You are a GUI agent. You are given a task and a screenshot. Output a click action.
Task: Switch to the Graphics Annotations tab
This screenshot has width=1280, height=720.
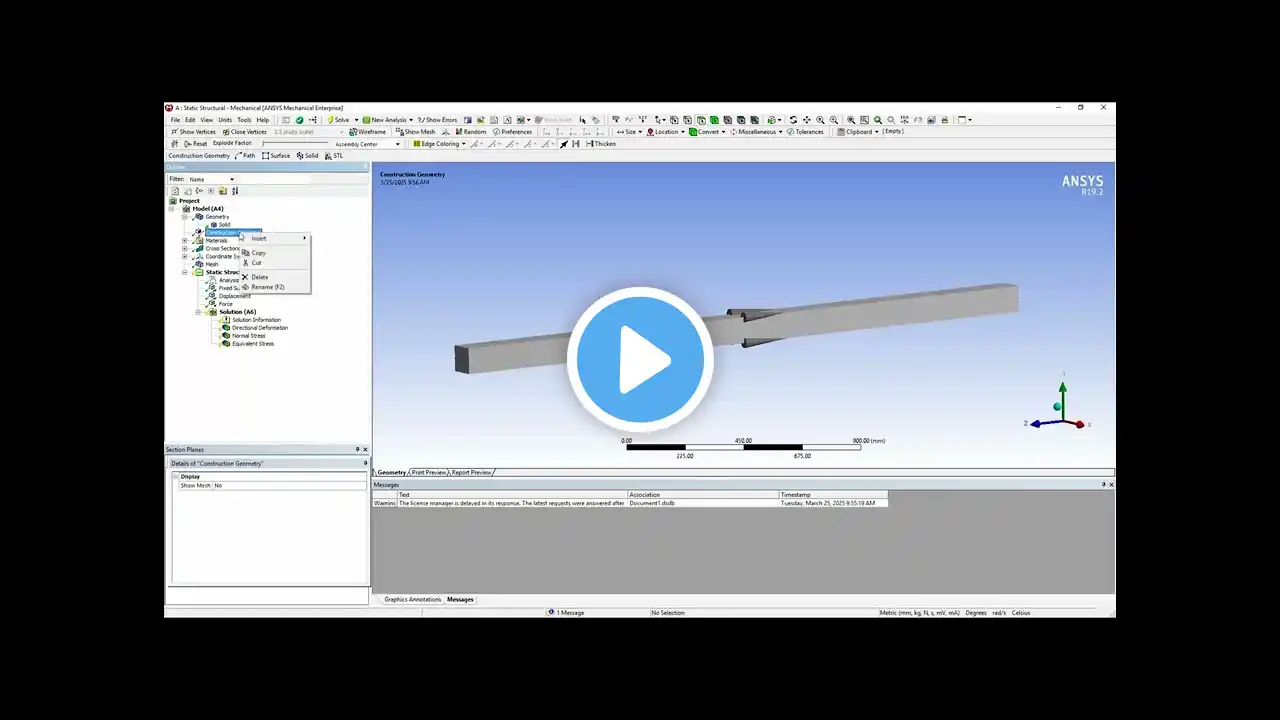point(412,599)
